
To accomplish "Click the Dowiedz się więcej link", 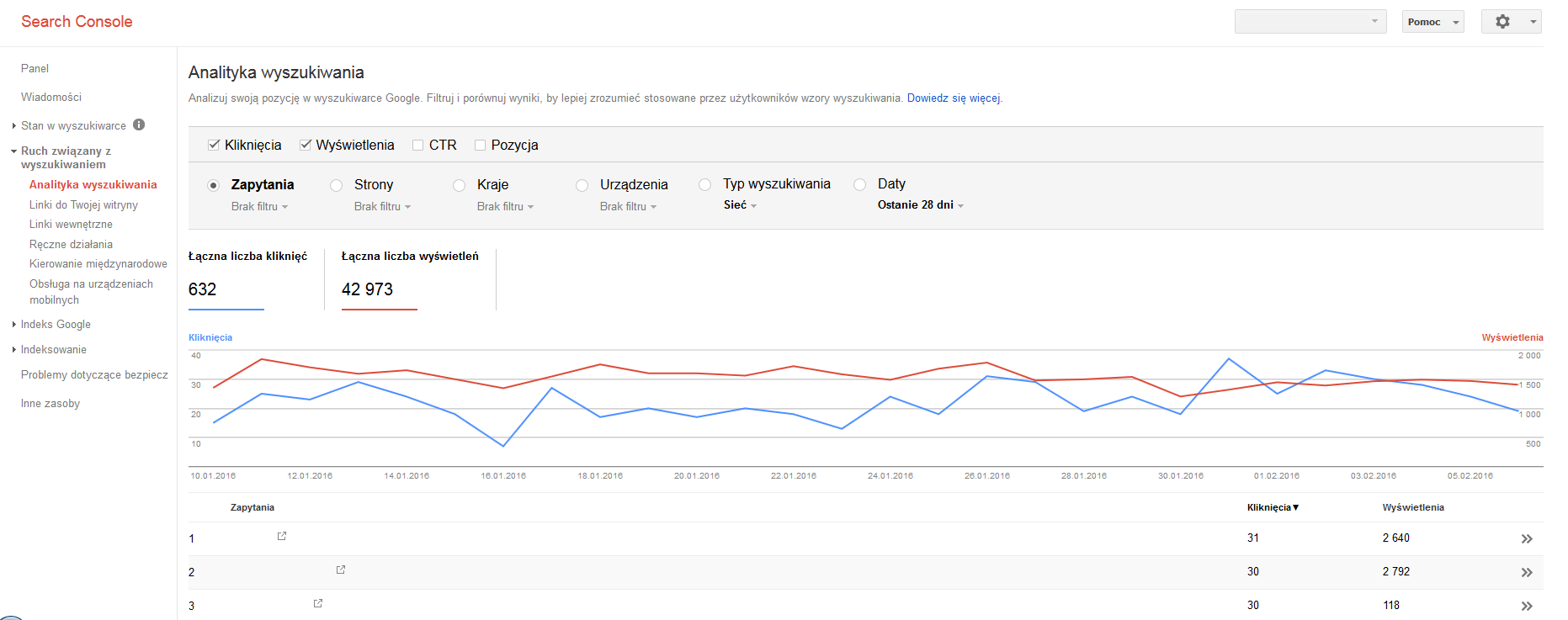I will [954, 98].
